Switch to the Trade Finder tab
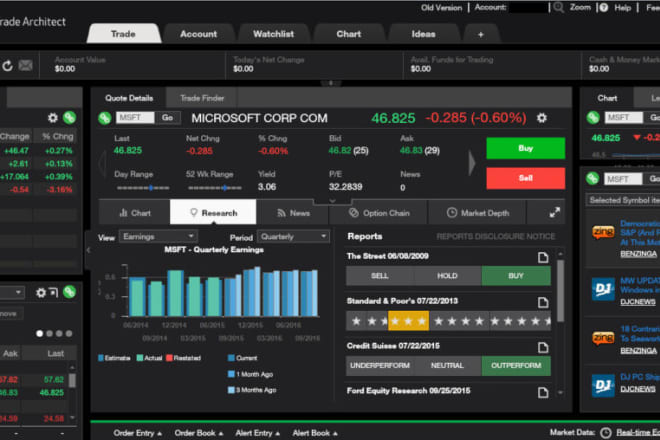The width and height of the screenshot is (660, 440). 202,98
